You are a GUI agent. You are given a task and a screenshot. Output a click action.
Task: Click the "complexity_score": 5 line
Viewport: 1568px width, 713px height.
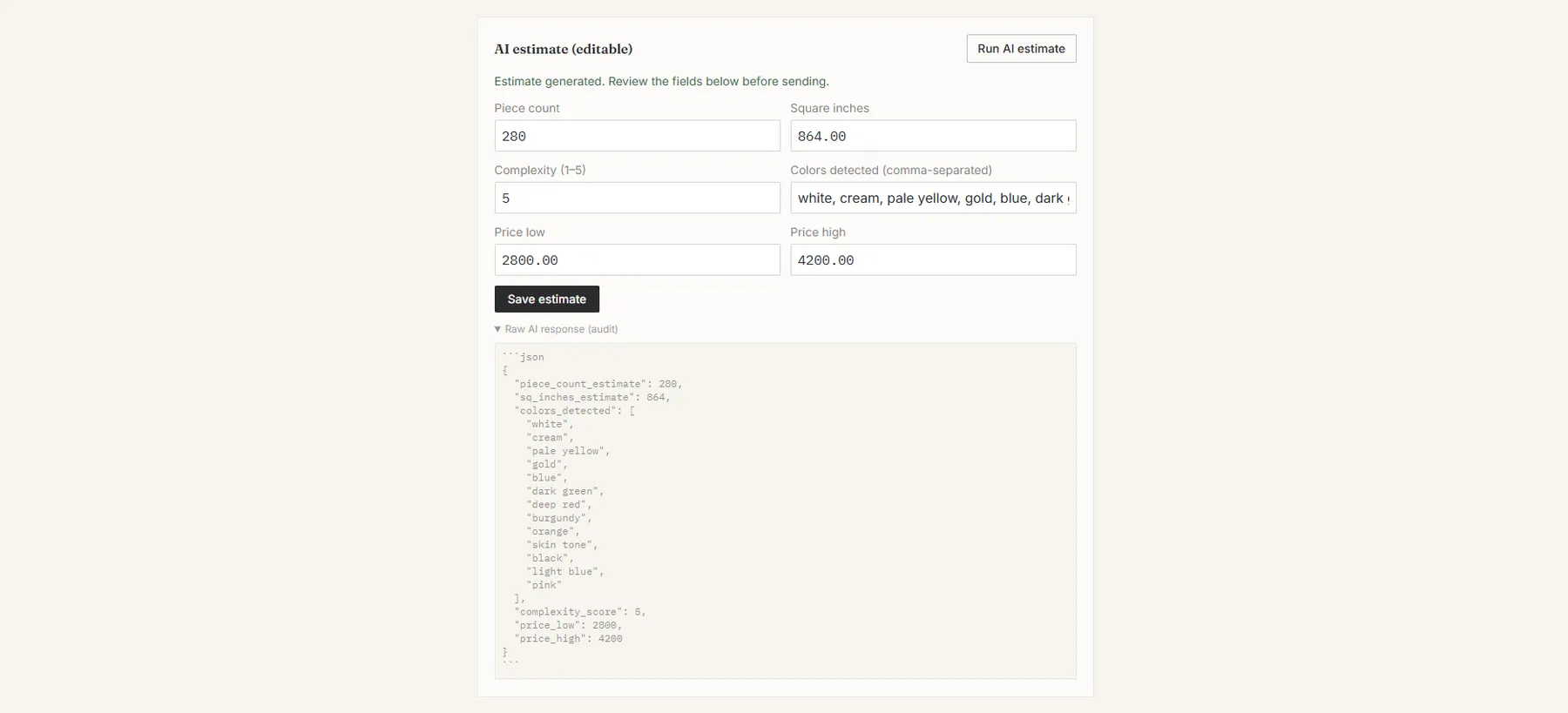(x=580, y=612)
